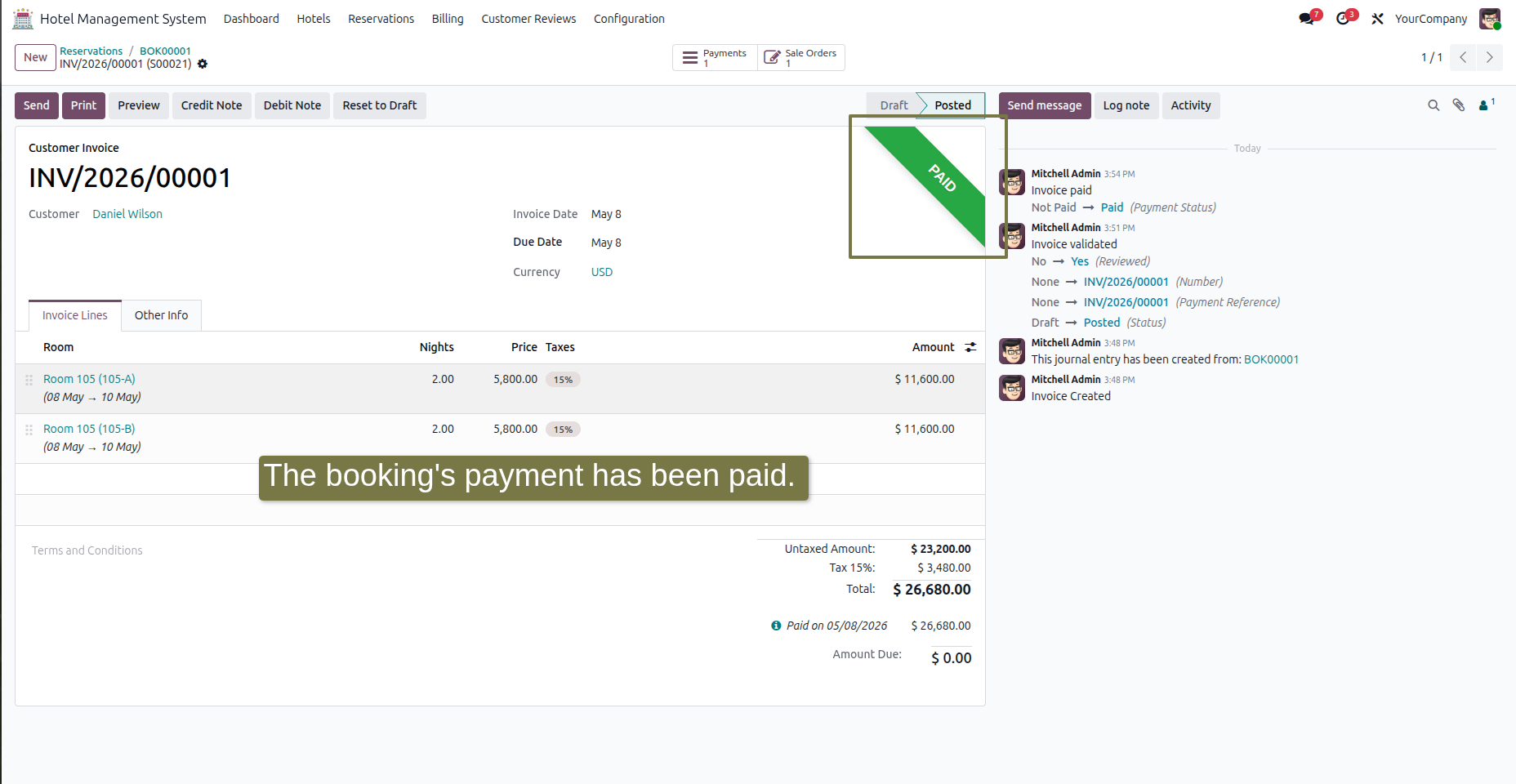Image resolution: width=1516 pixels, height=784 pixels.
Task: Show followers icon in chatter
Action: click(x=1487, y=105)
